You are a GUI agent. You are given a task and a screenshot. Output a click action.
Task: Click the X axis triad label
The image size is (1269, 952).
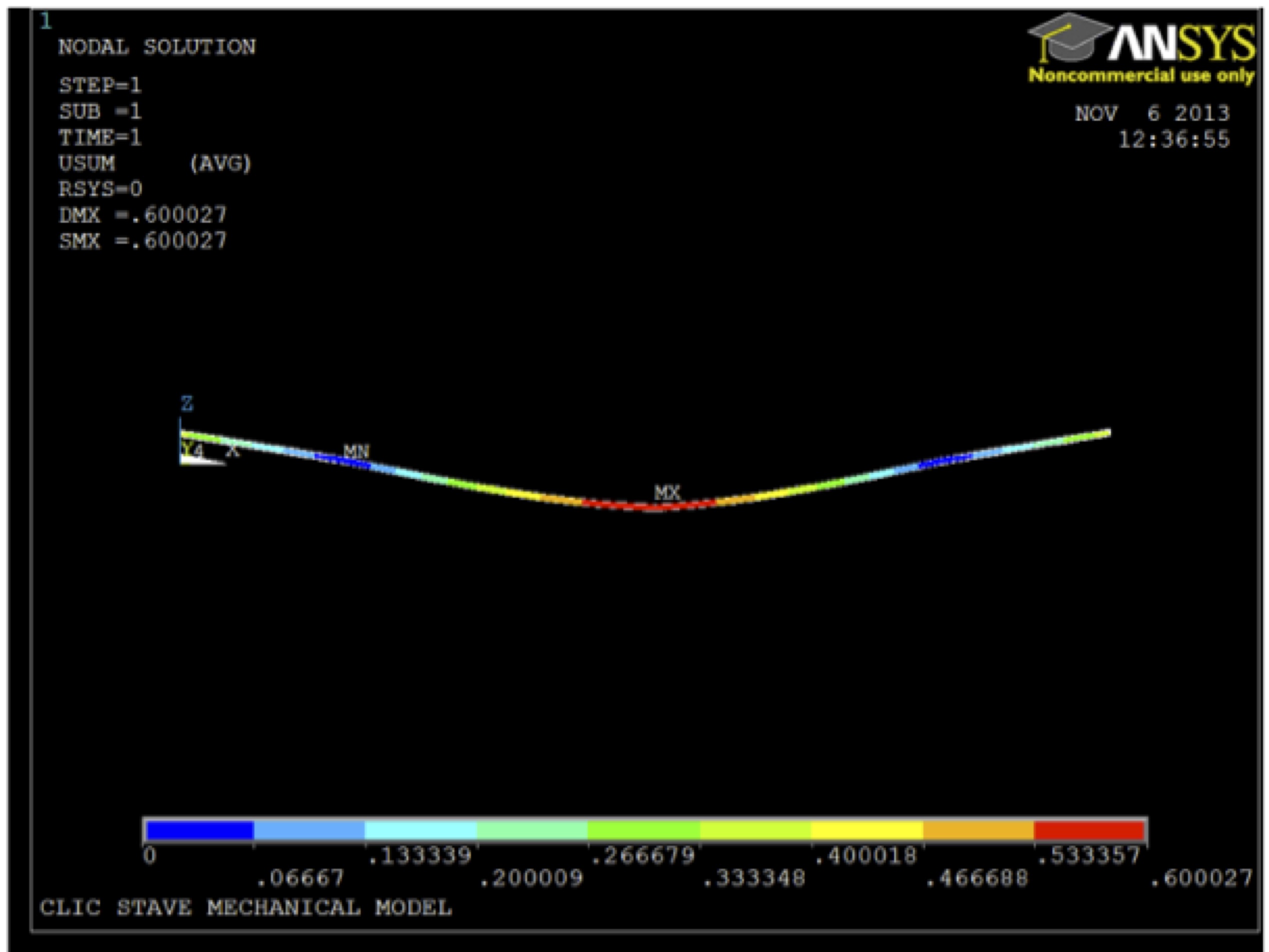[233, 451]
